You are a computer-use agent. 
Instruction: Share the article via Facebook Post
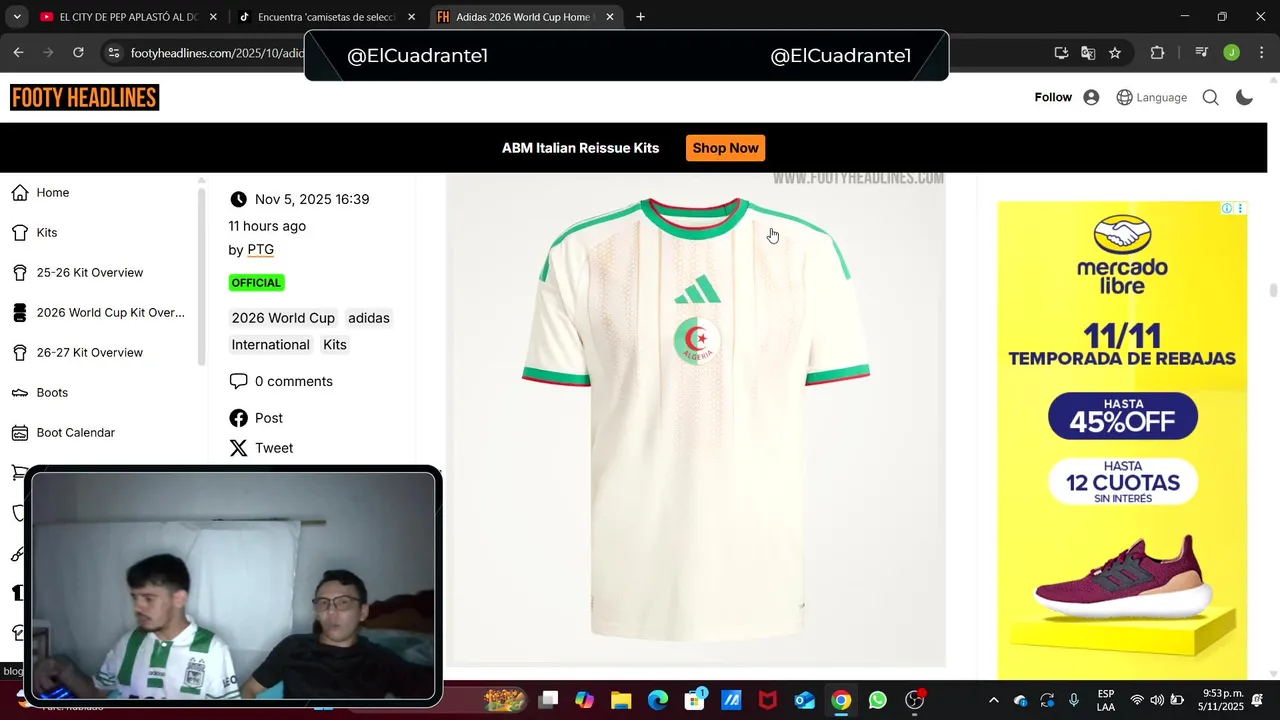click(x=256, y=418)
